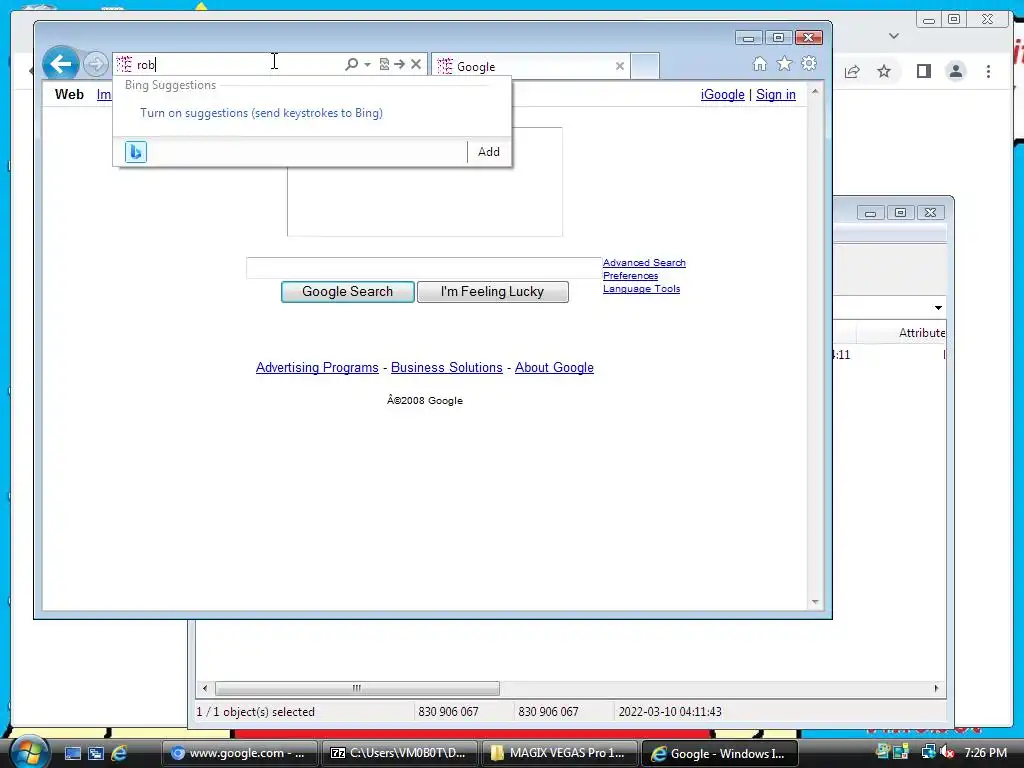Screen dimensions: 1024x768
Task: Open Language Tools link
Action: point(641,289)
